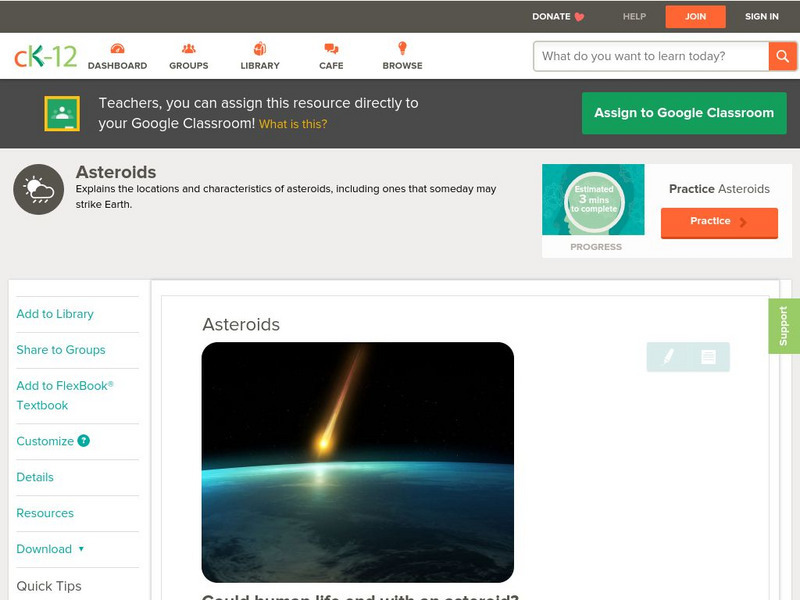Open the CAFE menu label
Screen dimensions: 800x600
pyautogui.click(x=331, y=66)
